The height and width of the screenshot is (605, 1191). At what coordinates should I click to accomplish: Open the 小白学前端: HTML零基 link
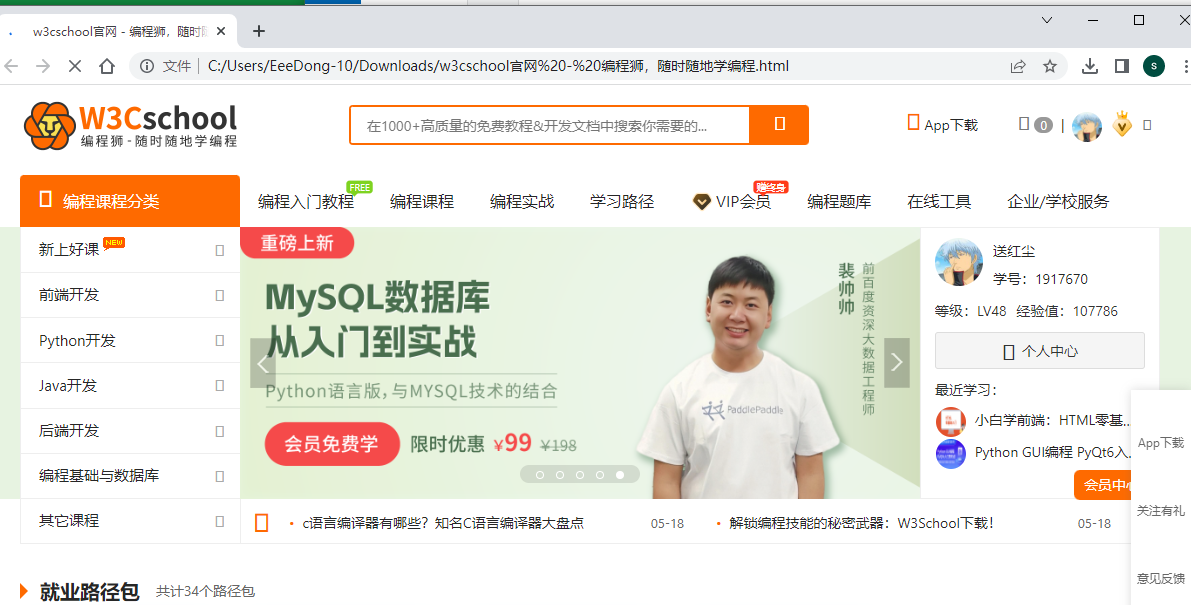1052,420
